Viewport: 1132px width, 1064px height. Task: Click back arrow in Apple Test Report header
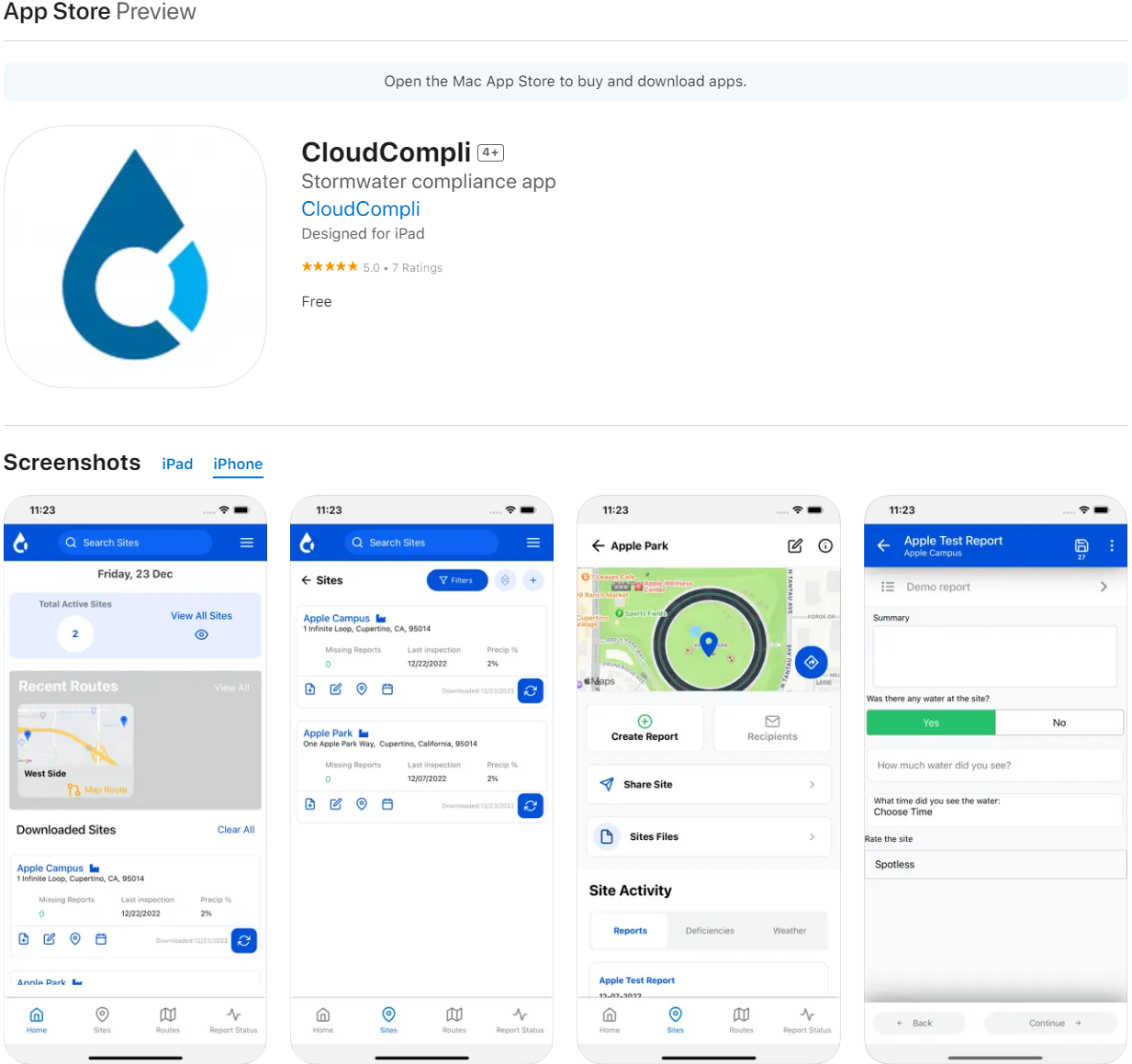[883, 545]
